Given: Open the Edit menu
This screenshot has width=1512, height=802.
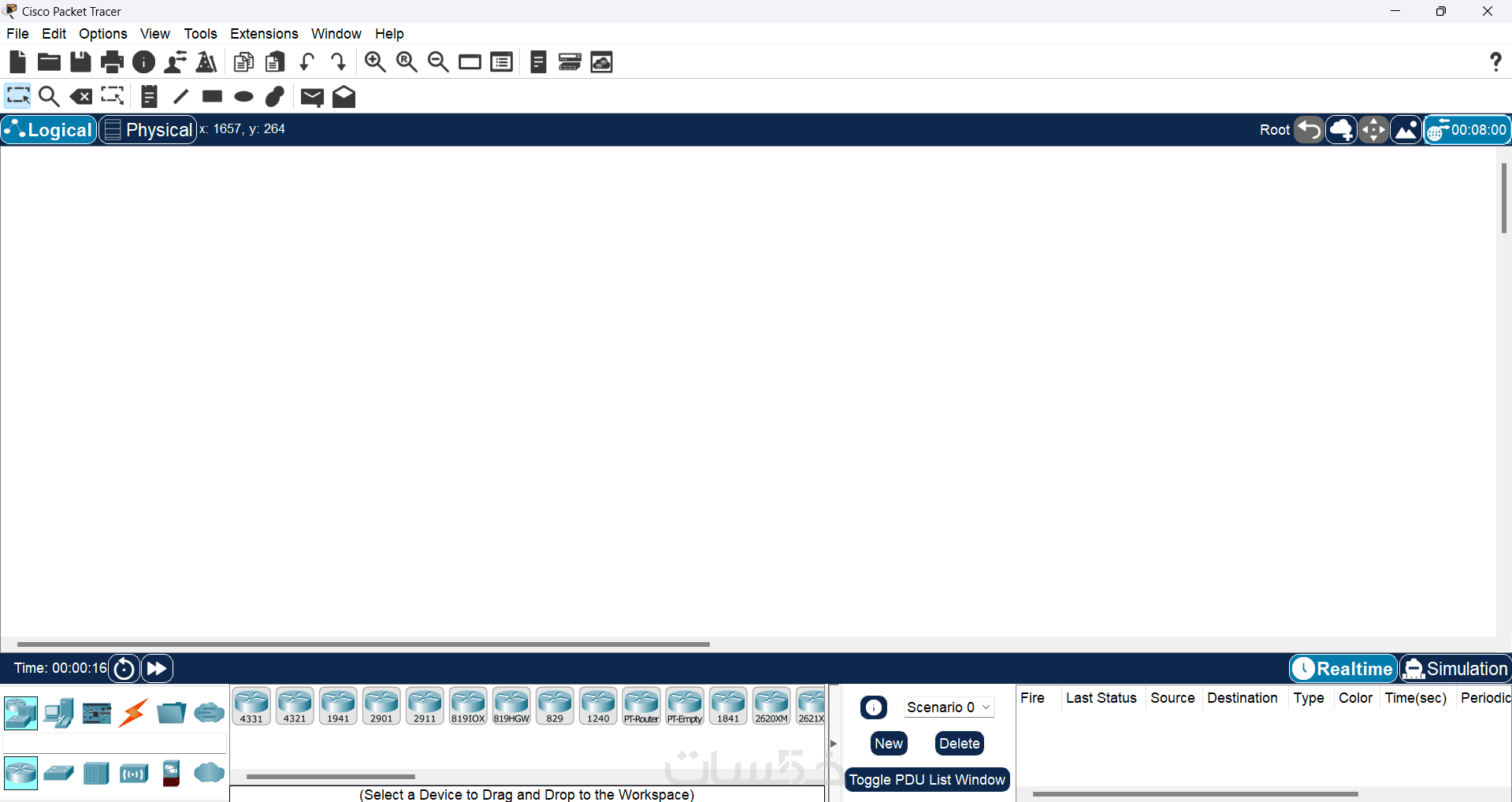Looking at the screenshot, I should point(54,34).
